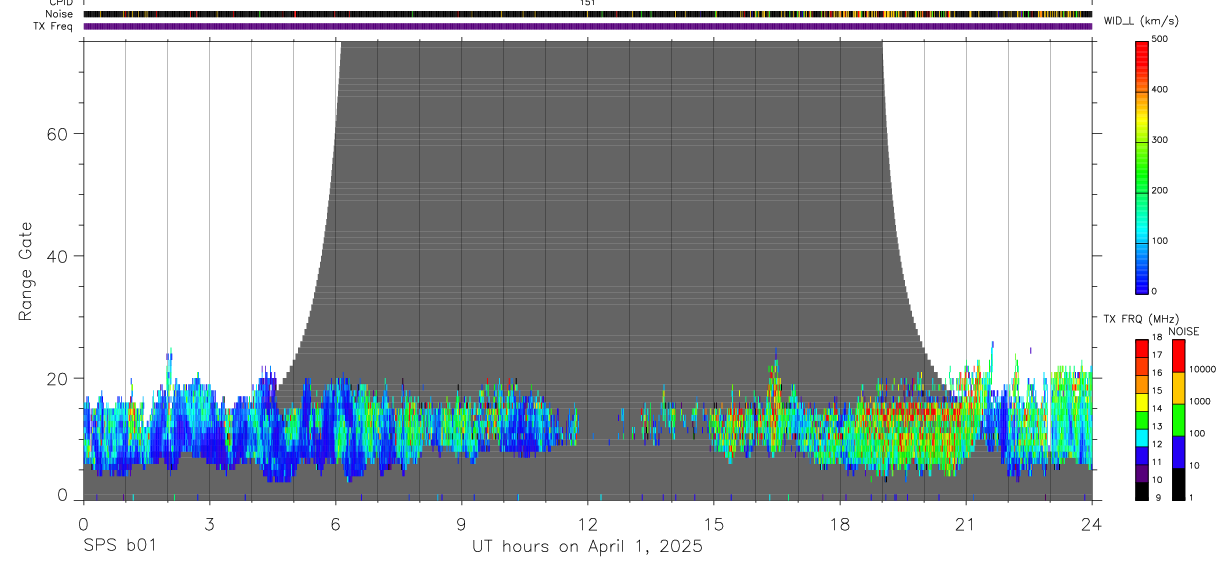The image size is (1228, 567).
Task: Click the red 18 MHz swatch in TX FRQ legend
Action: coord(1142,348)
